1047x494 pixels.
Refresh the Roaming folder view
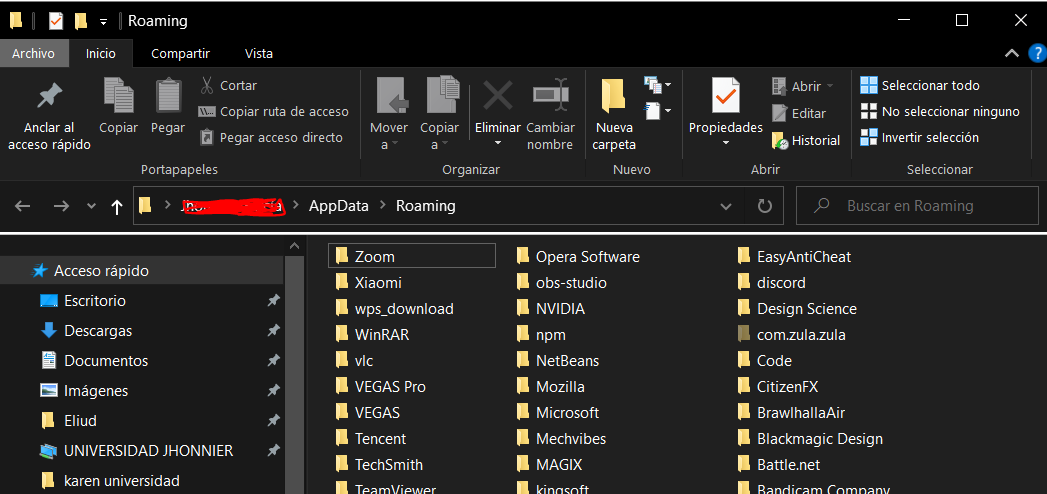click(x=765, y=206)
